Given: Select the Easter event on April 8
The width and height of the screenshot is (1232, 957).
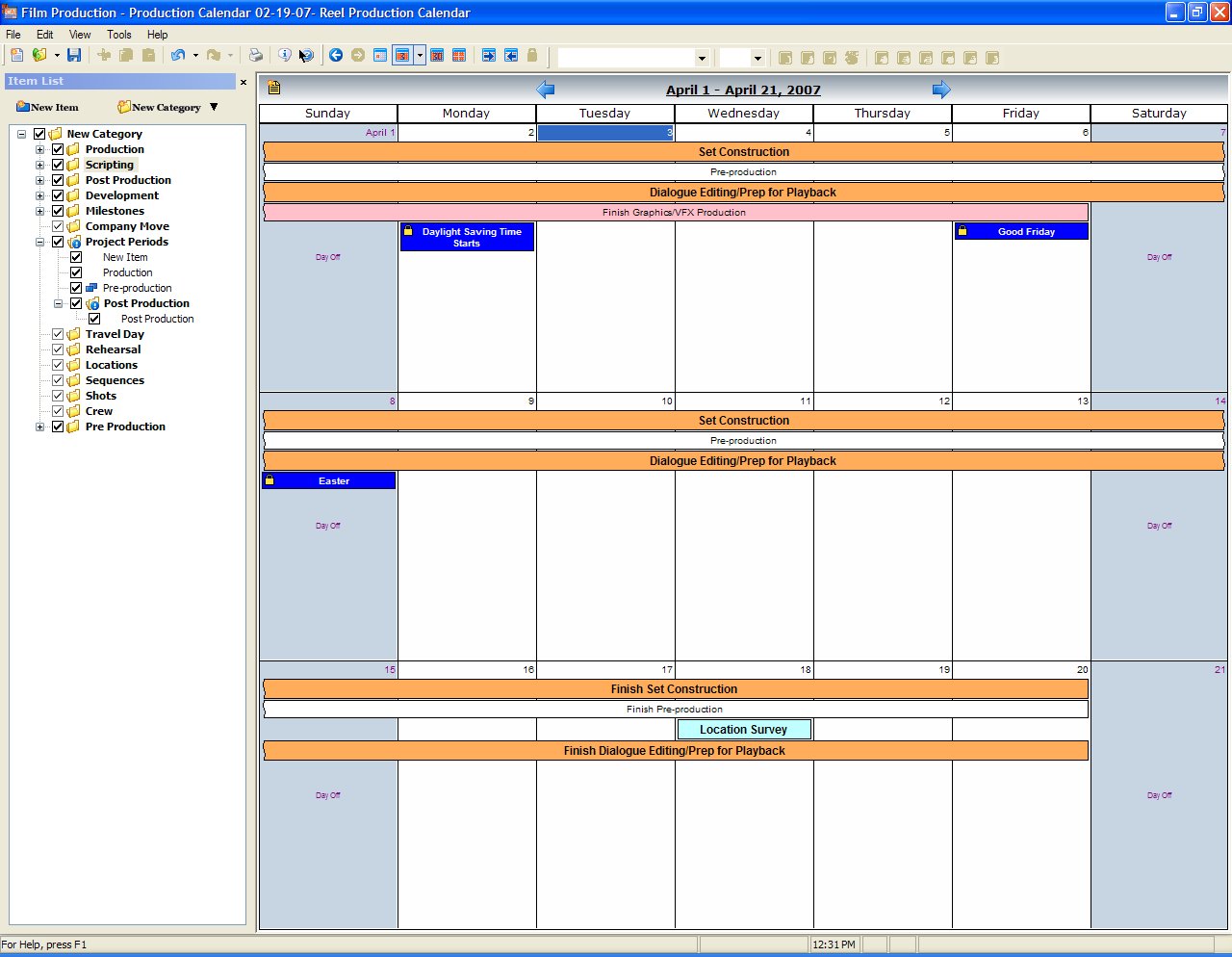Looking at the screenshot, I should click(x=328, y=480).
